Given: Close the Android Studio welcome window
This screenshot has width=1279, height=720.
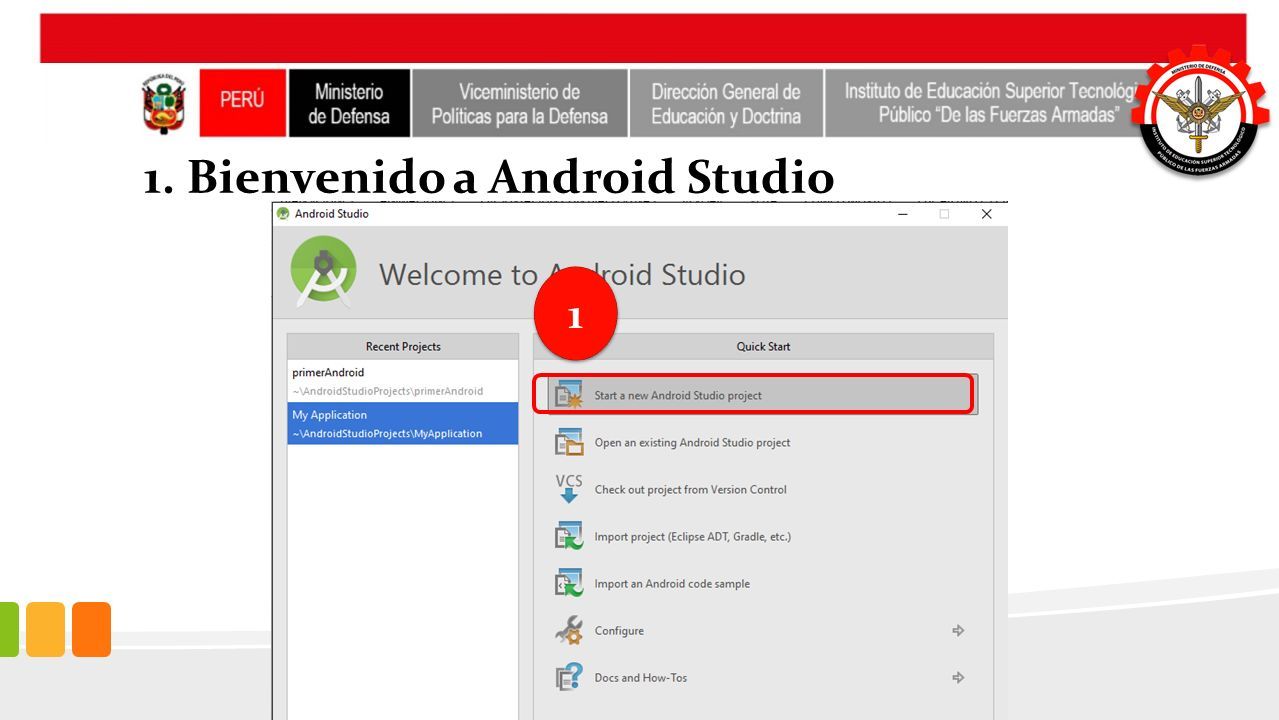Looking at the screenshot, I should coord(986,214).
